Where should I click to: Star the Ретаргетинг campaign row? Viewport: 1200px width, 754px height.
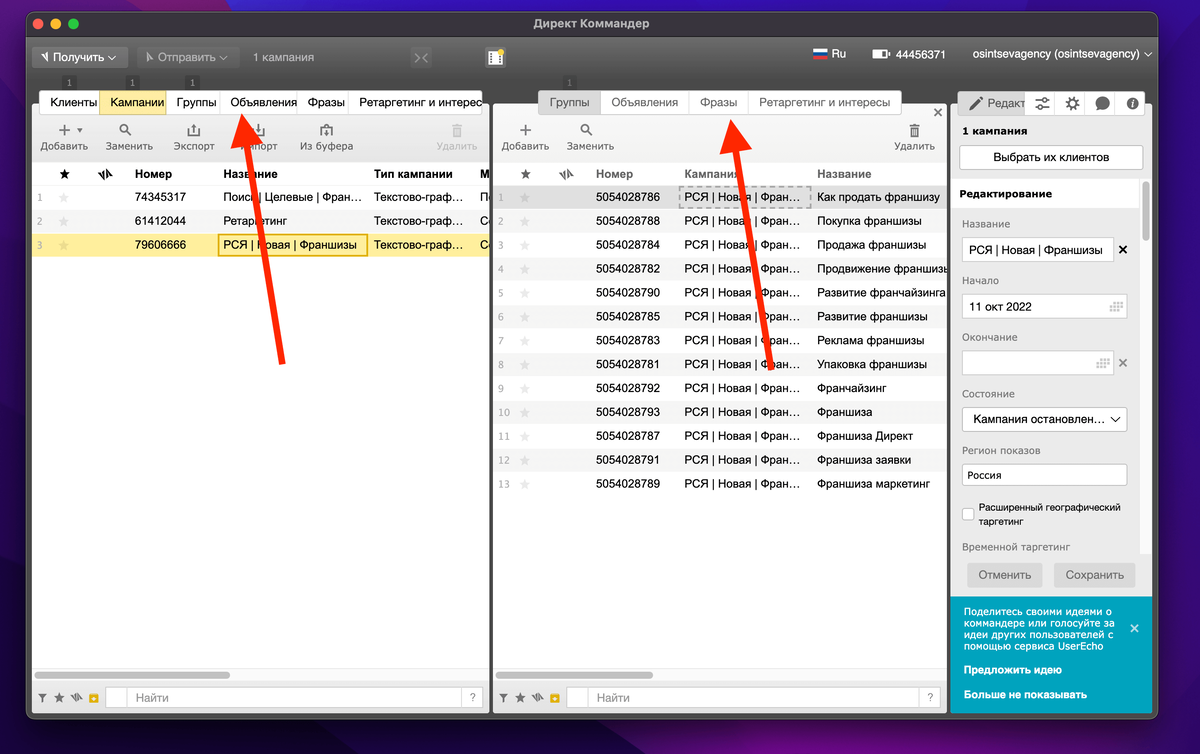pos(64,221)
